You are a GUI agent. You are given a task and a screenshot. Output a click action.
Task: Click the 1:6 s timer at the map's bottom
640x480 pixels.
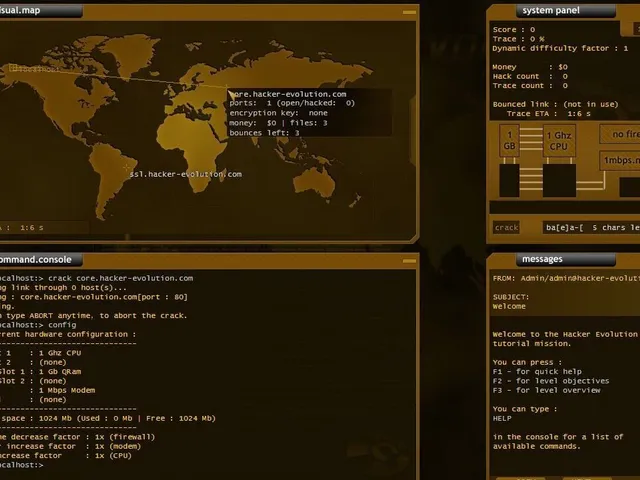pyautogui.click(x=32, y=228)
